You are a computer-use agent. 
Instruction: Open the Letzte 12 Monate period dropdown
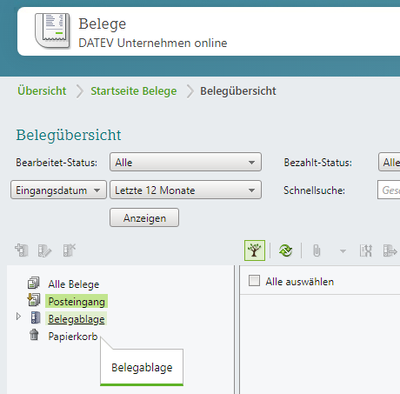click(186, 190)
